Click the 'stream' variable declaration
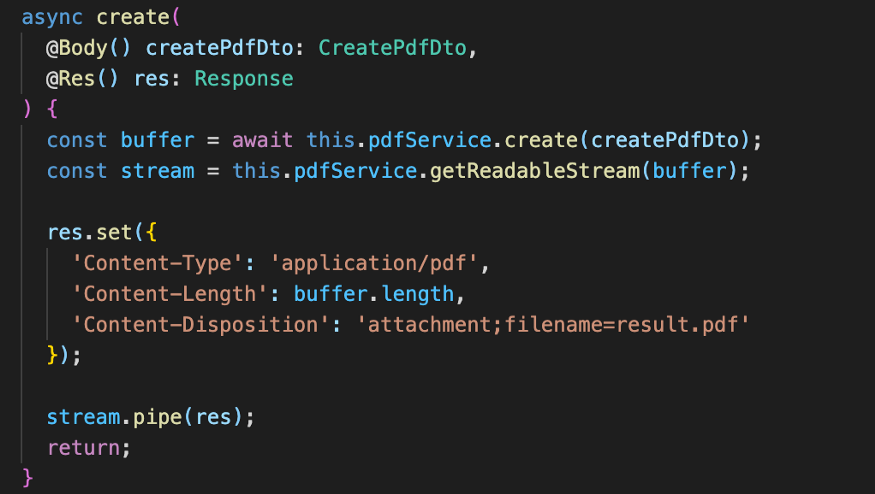Image resolution: width=875 pixels, height=494 pixels. pyautogui.click(x=157, y=171)
